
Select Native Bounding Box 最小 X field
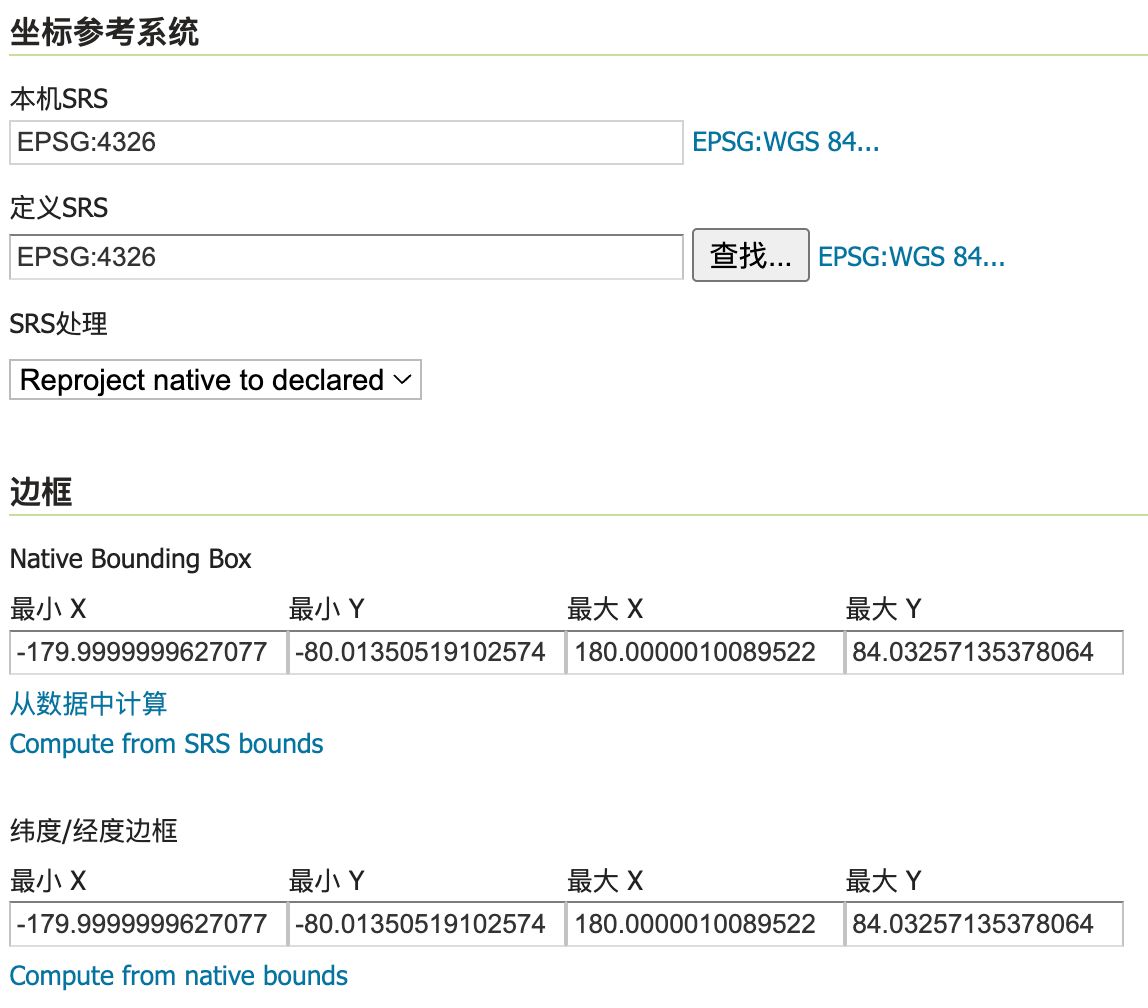[x=148, y=653]
